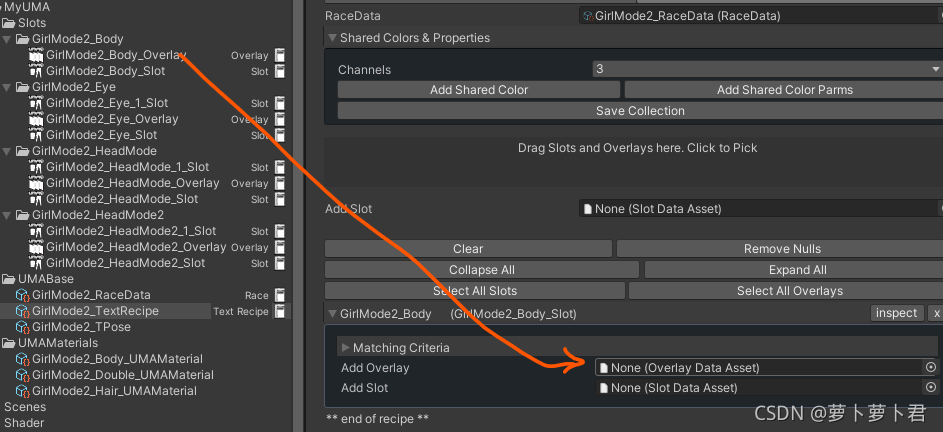Click the Clear button
Screen dimensions: 943x432
[468, 248]
